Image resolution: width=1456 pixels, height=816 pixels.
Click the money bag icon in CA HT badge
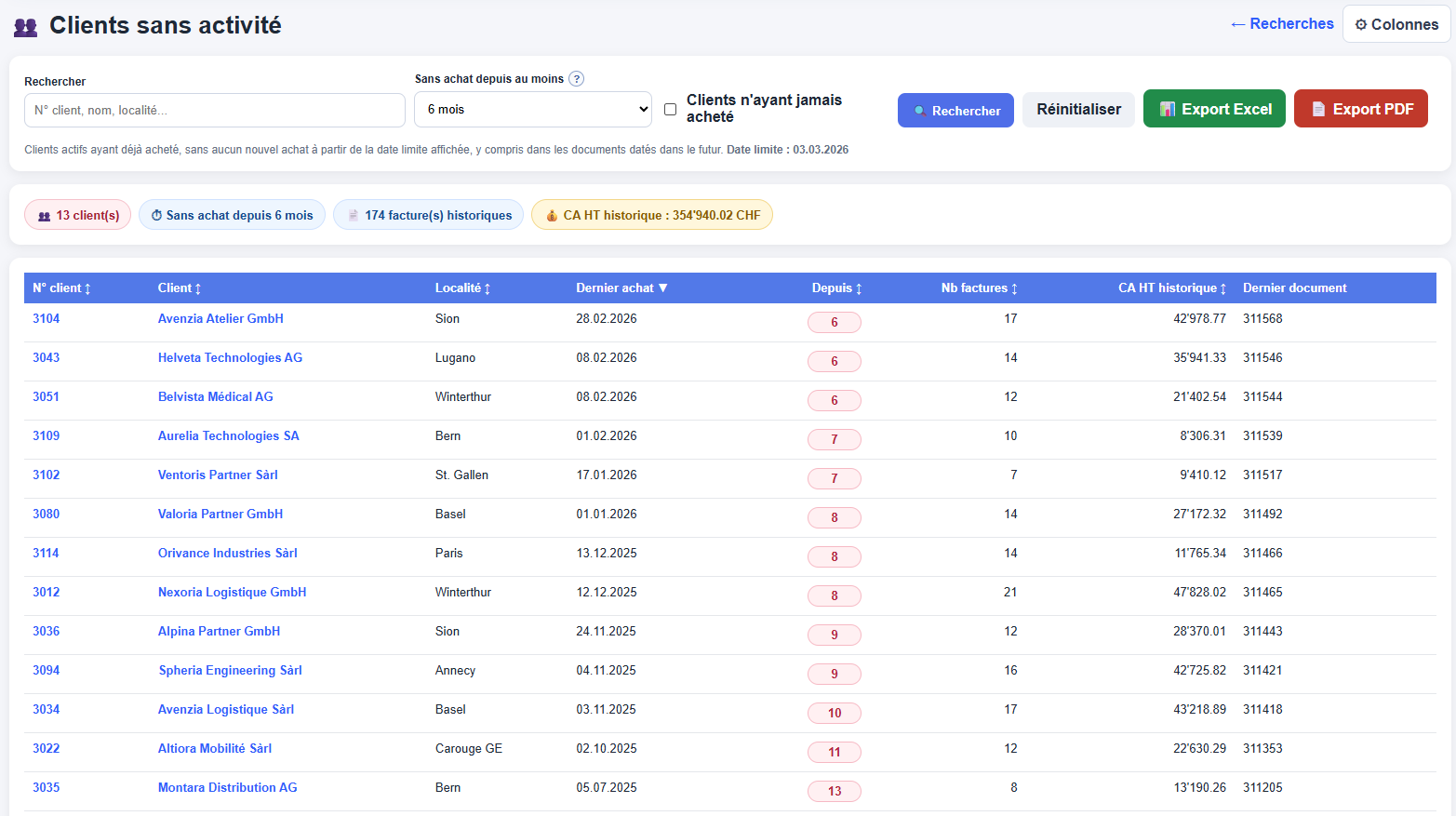pyautogui.click(x=552, y=216)
